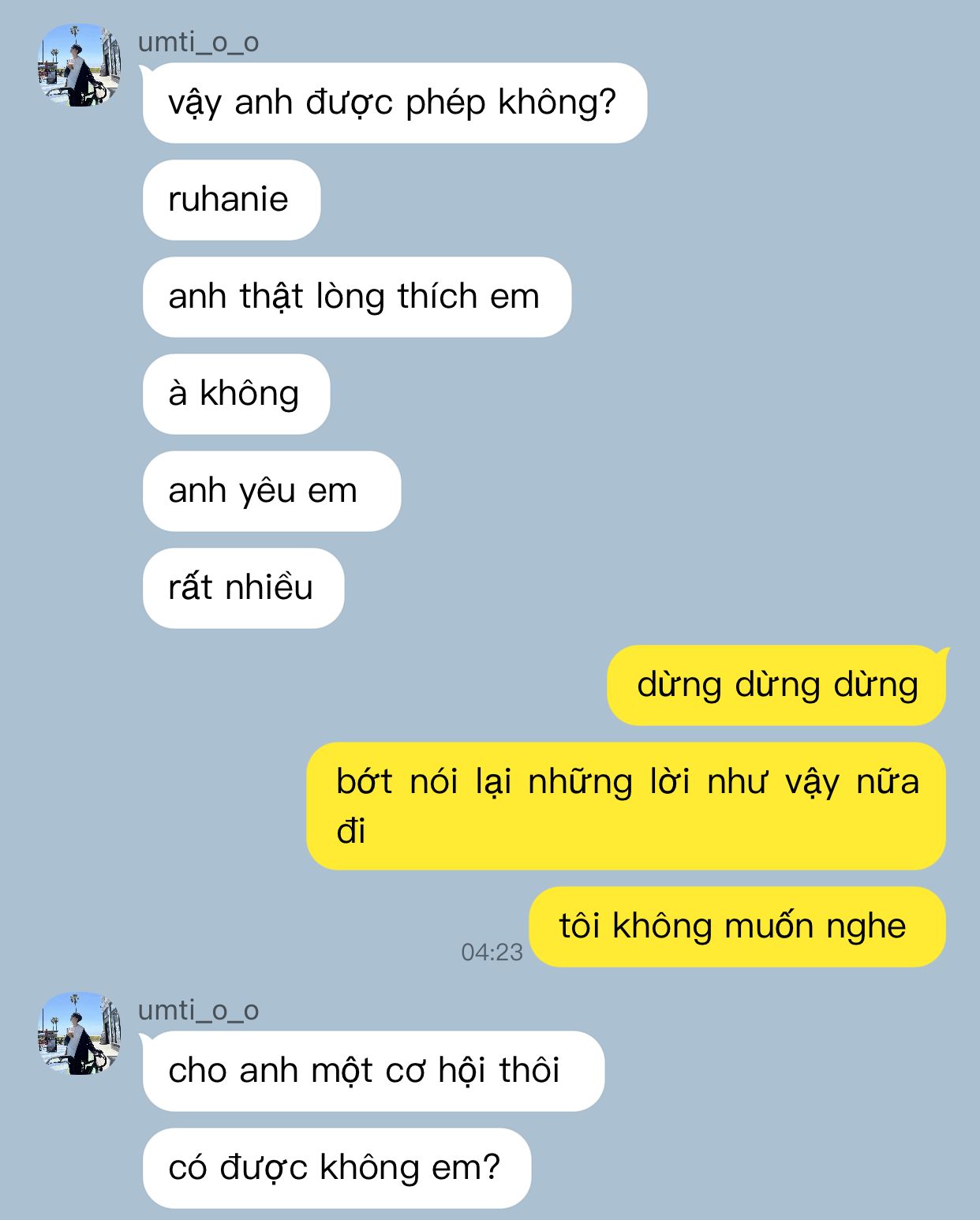
Task: Select the "anh yêu em" bubble
Action: (271, 491)
